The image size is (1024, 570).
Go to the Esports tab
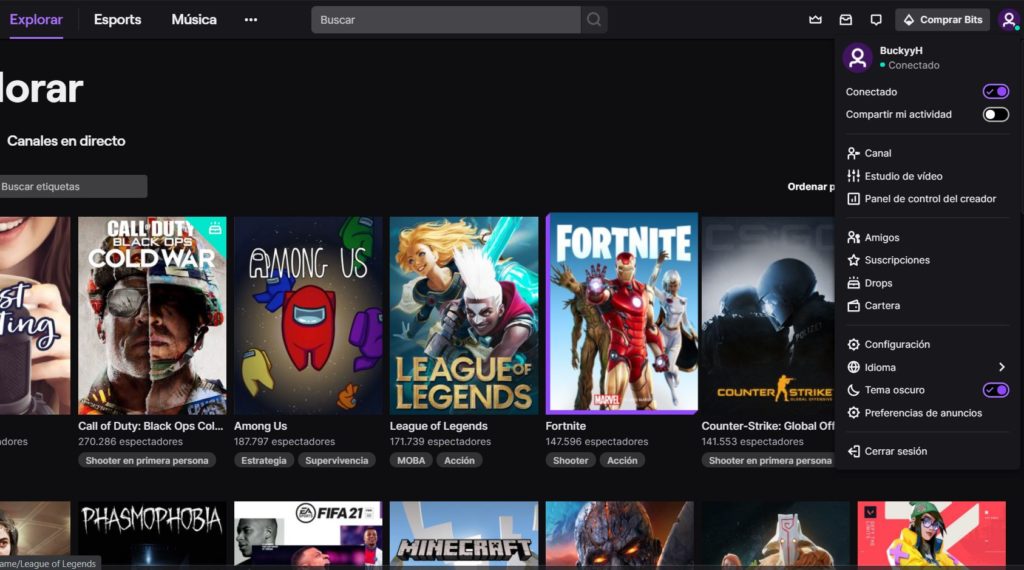pos(118,20)
